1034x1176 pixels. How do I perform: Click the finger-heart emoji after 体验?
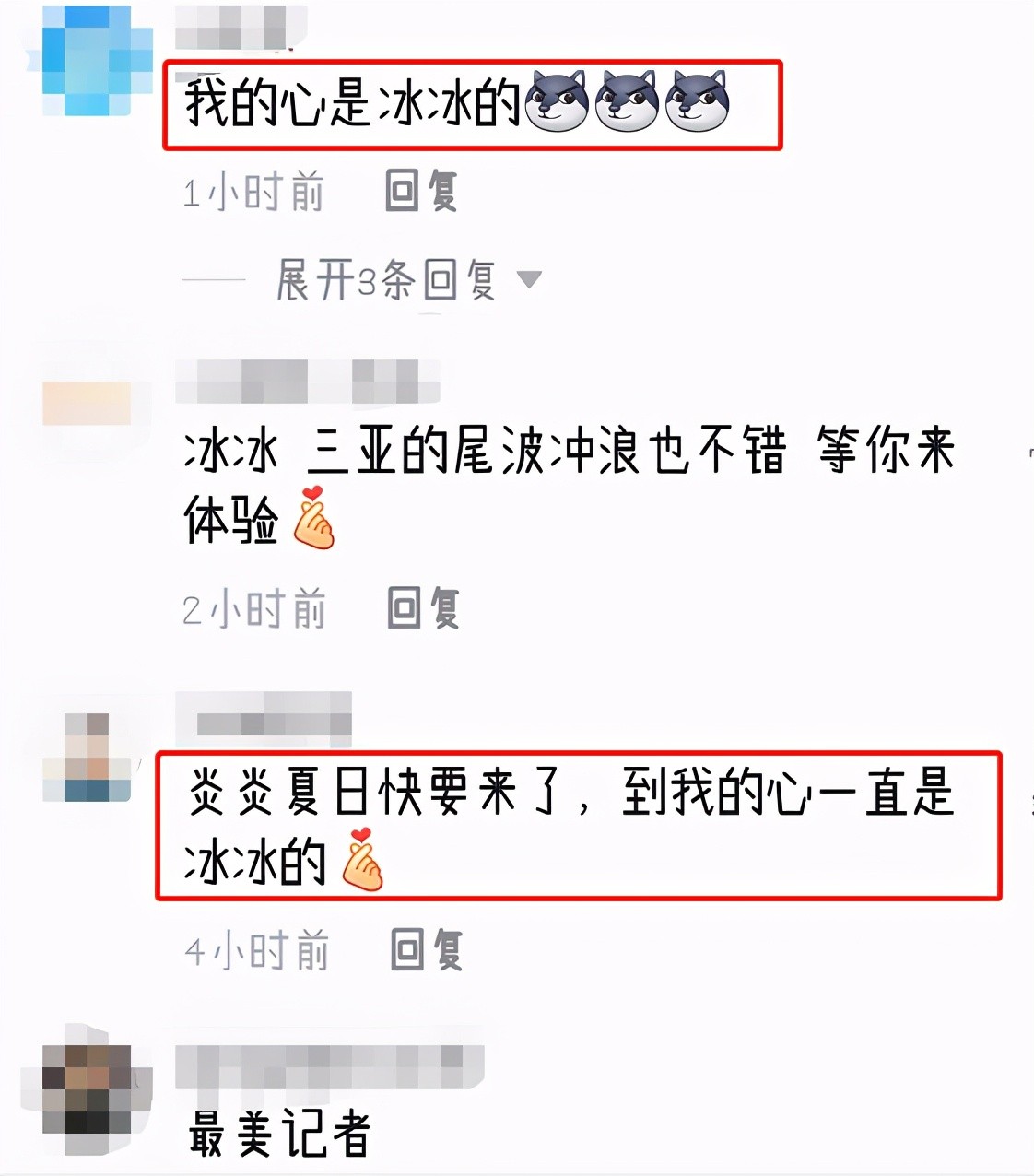point(313,518)
